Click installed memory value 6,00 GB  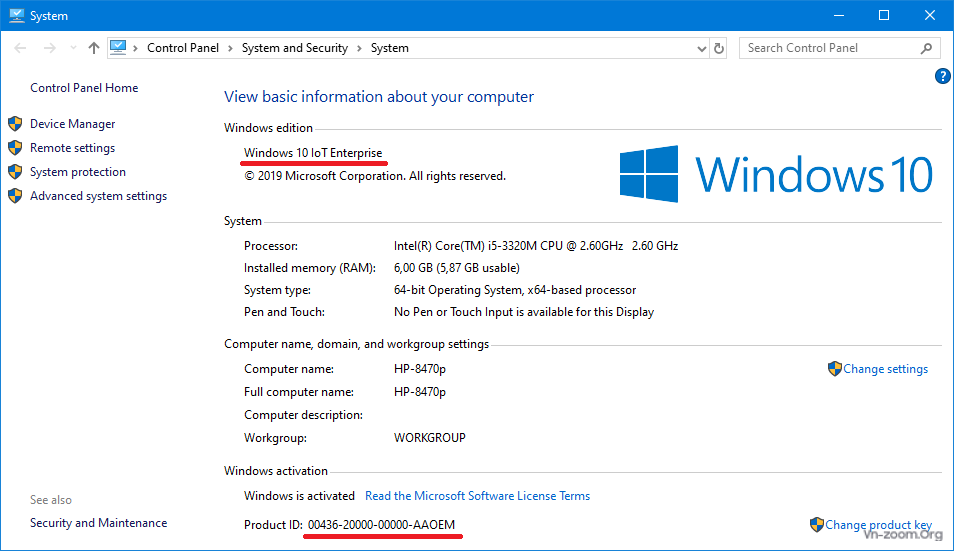coord(457,268)
